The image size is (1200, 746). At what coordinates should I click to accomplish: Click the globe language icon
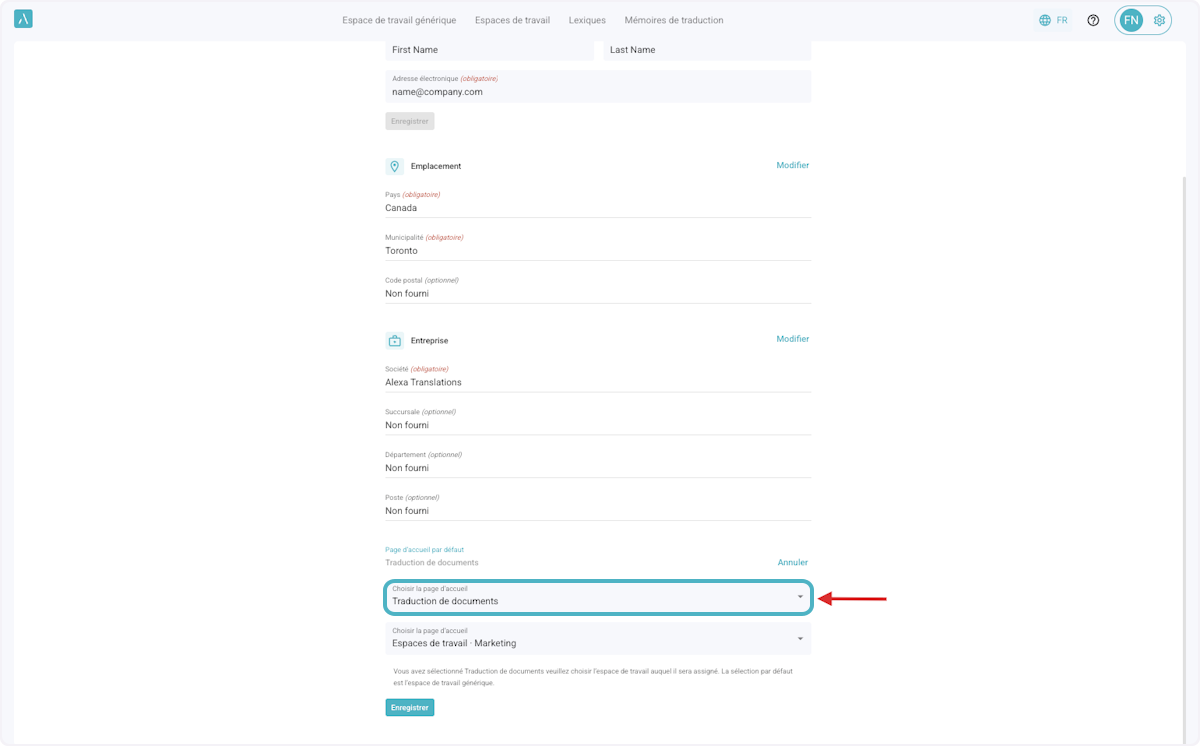tap(1045, 20)
